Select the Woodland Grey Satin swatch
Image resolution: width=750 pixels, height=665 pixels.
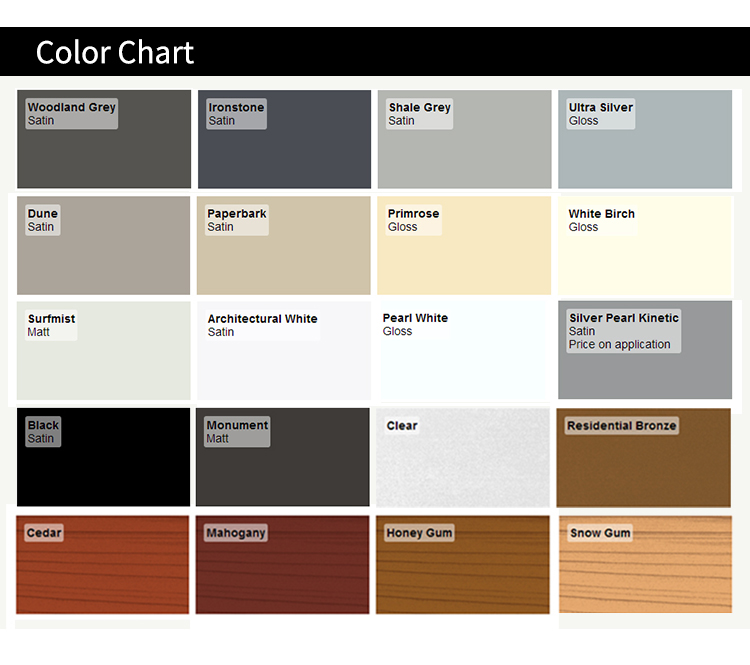[104, 139]
